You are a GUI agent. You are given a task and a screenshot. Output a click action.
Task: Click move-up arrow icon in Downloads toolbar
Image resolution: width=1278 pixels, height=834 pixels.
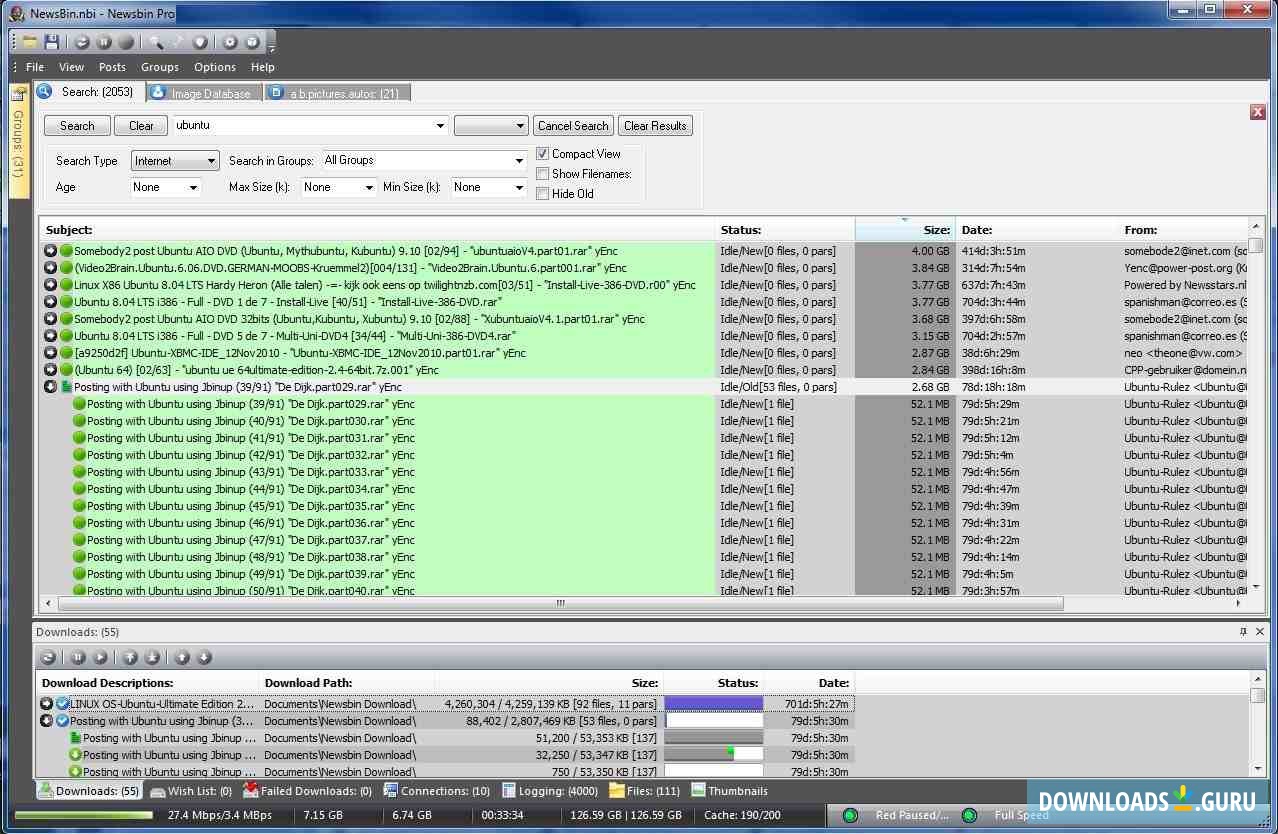182,657
